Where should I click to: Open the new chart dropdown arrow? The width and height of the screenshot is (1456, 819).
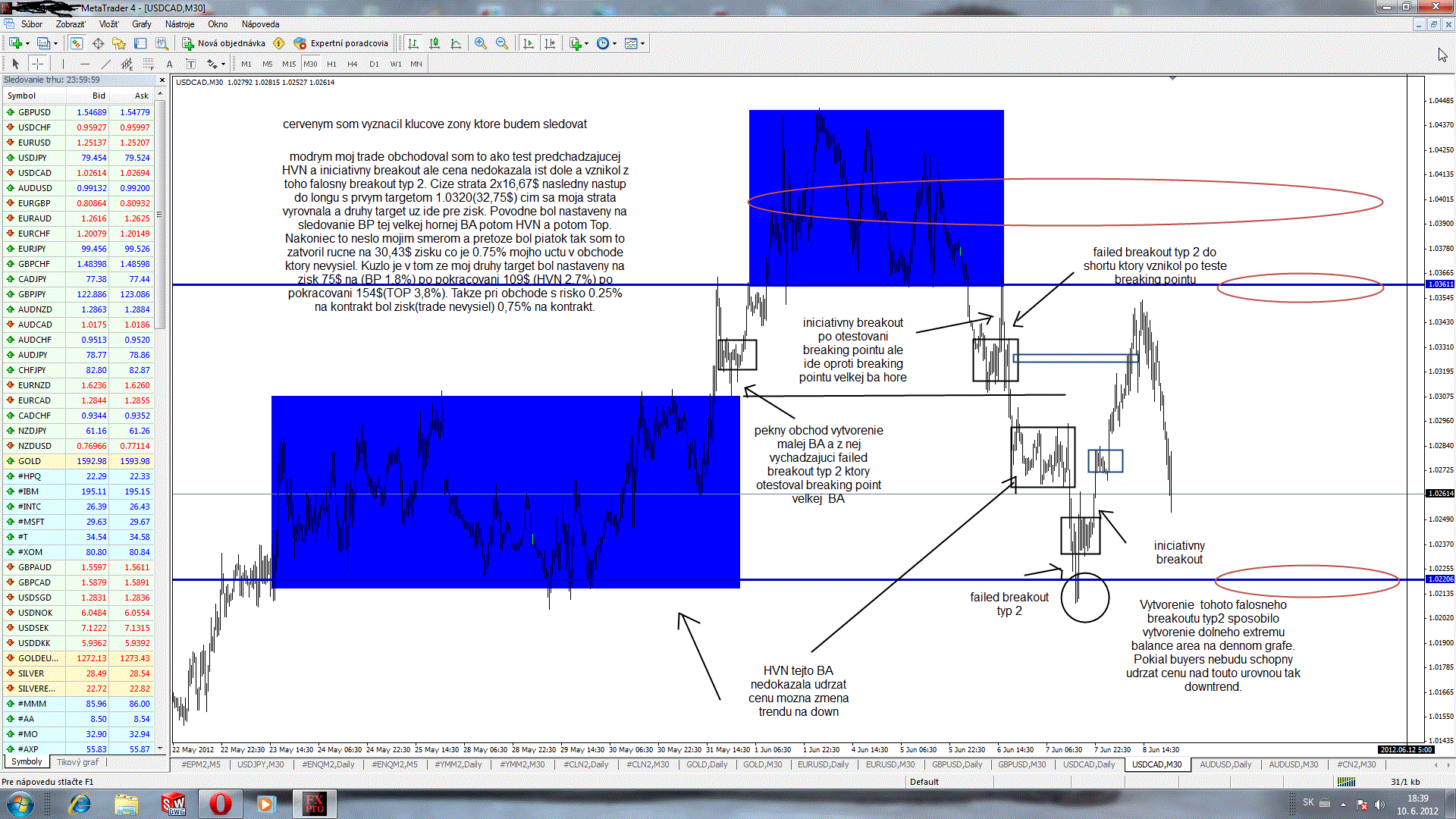point(28,43)
